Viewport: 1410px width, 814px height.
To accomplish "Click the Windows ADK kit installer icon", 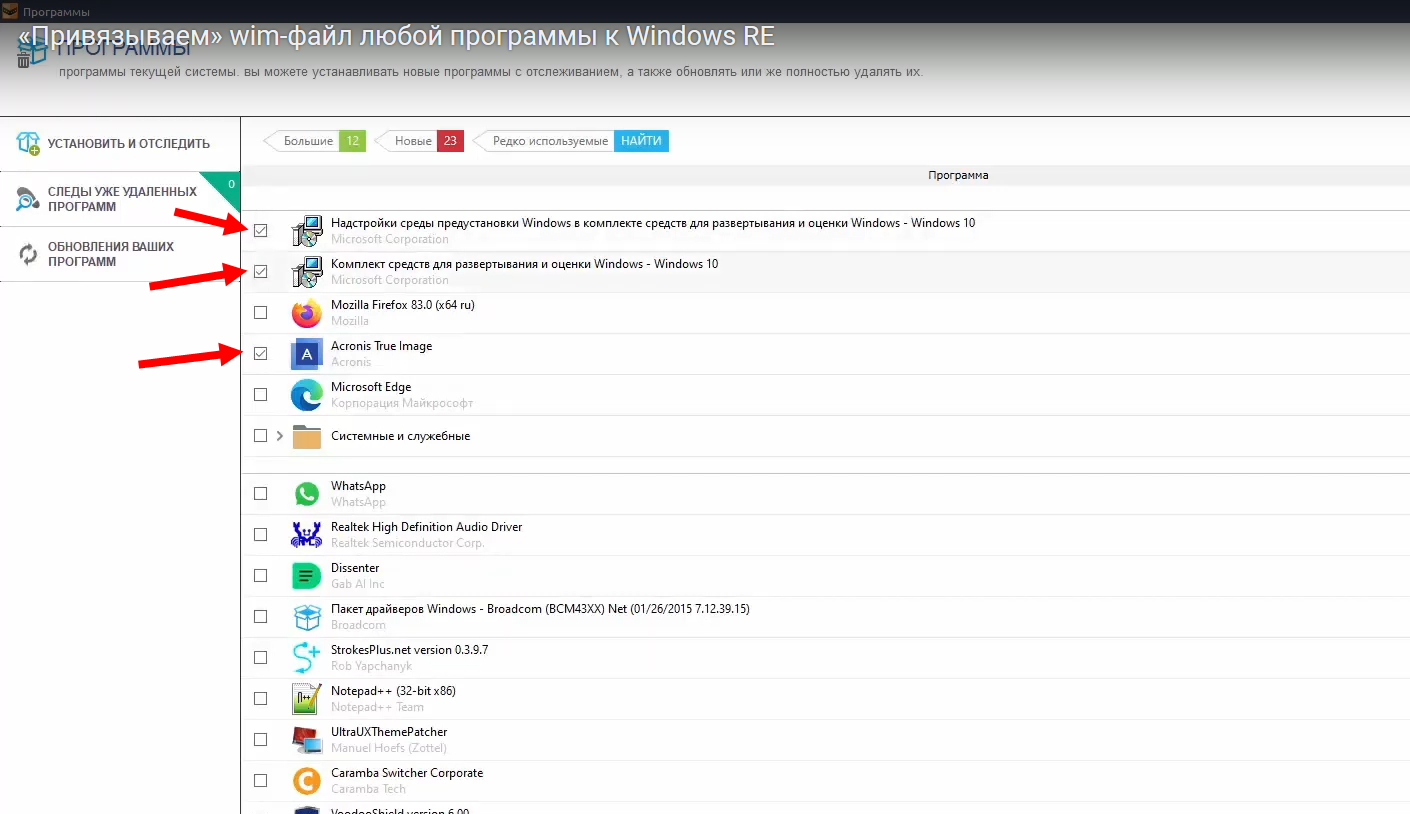I will click(x=306, y=272).
